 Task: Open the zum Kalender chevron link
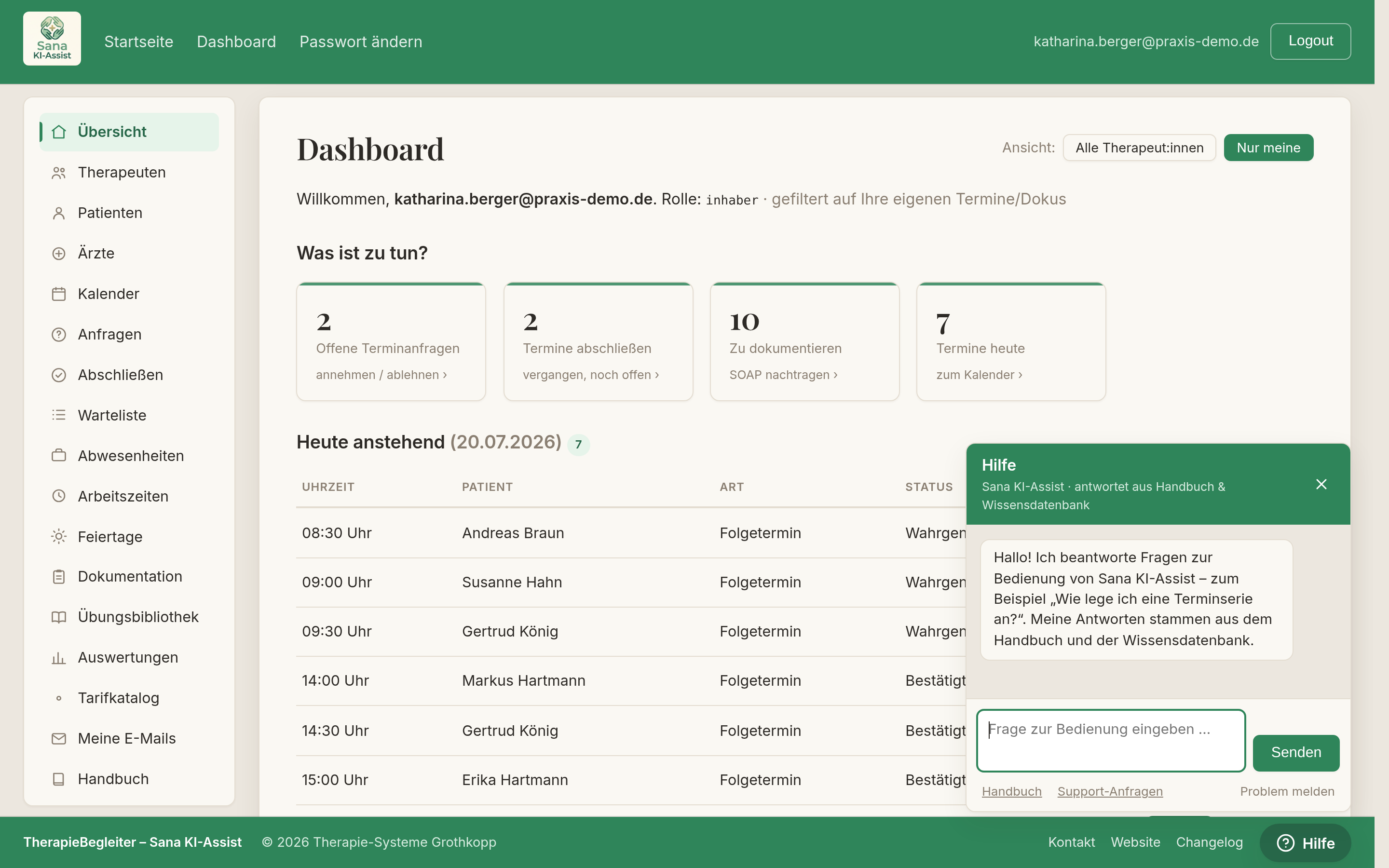click(x=979, y=375)
